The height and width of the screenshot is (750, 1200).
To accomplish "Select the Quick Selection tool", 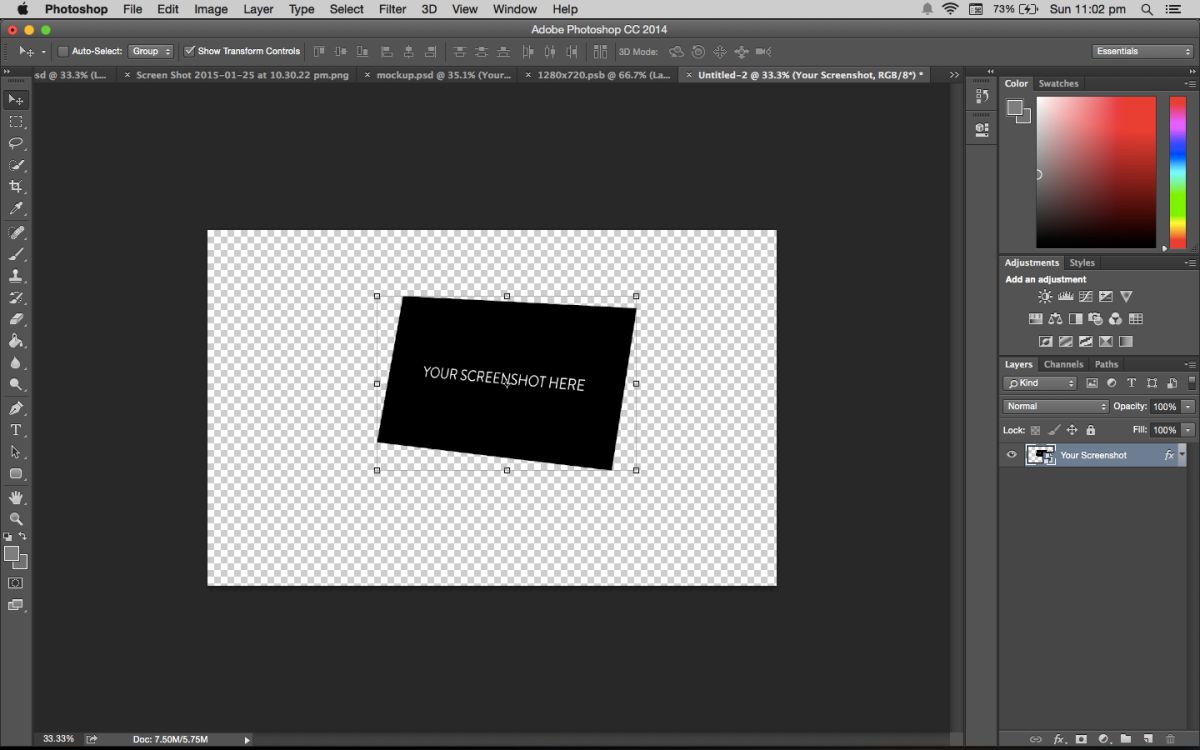I will point(16,165).
